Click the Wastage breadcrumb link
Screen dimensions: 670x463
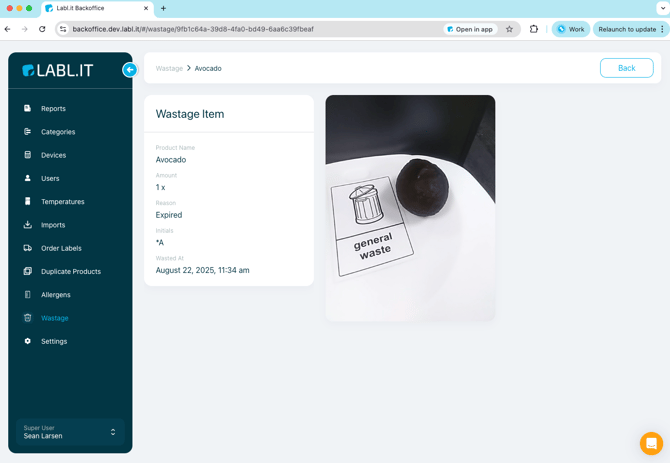click(x=169, y=68)
